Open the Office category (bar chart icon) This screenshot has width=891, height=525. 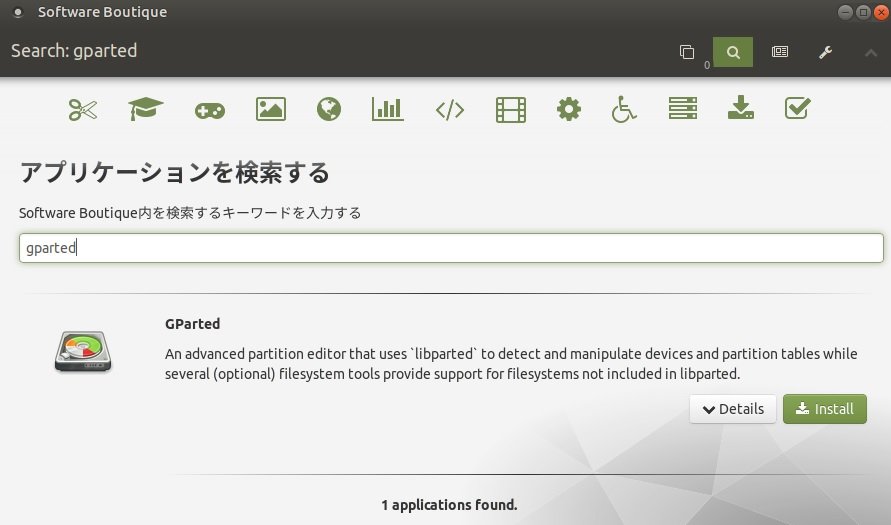[x=388, y=109]
